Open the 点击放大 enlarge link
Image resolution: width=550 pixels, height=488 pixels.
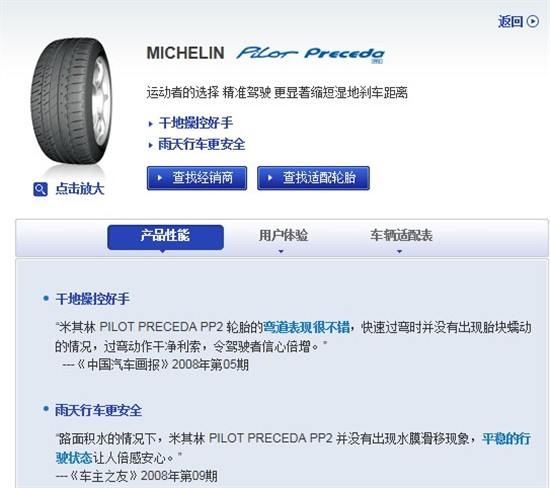(x=80, y=189)
